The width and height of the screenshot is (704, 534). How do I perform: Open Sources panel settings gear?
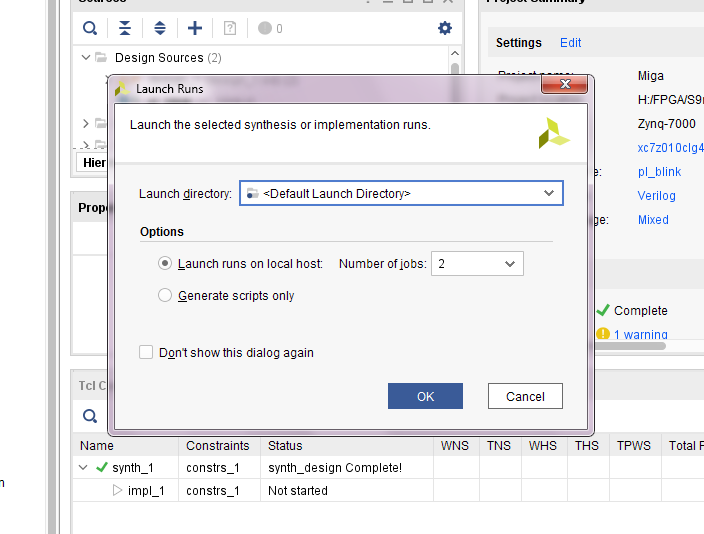point(444,28)
